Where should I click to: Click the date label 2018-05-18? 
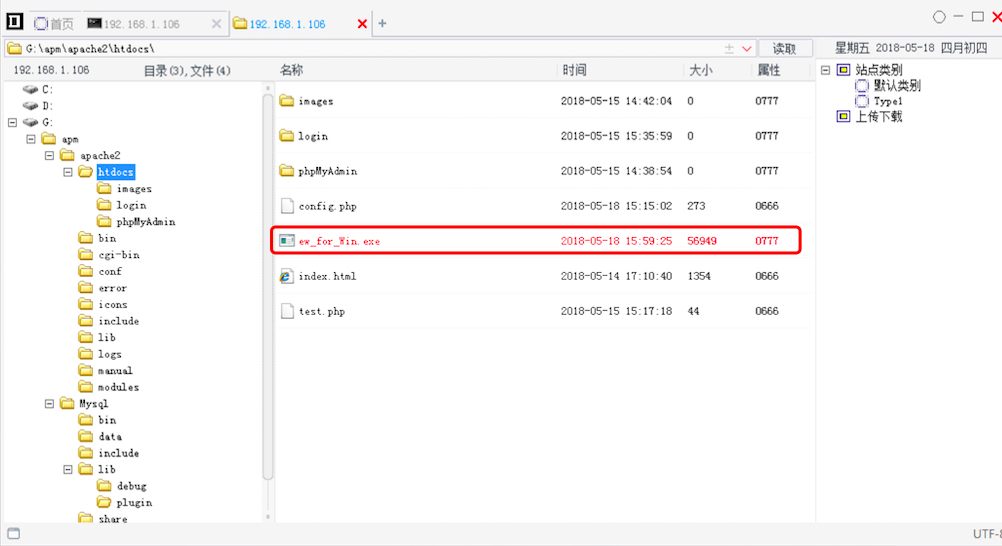coord(905,49)
